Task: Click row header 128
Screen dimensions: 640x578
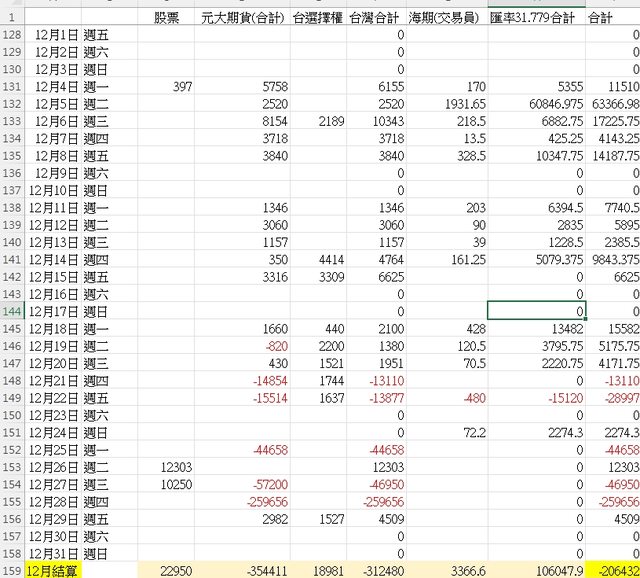Action: (x=11, y=35)
